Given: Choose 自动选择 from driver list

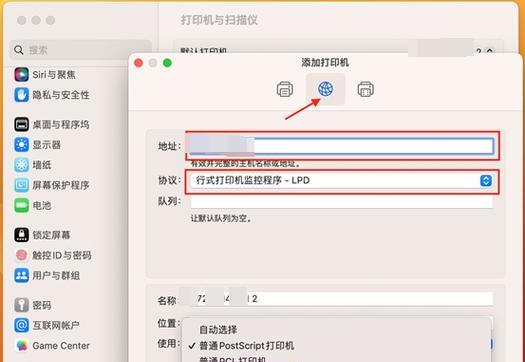Looking at the screenshot, I should coord(218,330).
